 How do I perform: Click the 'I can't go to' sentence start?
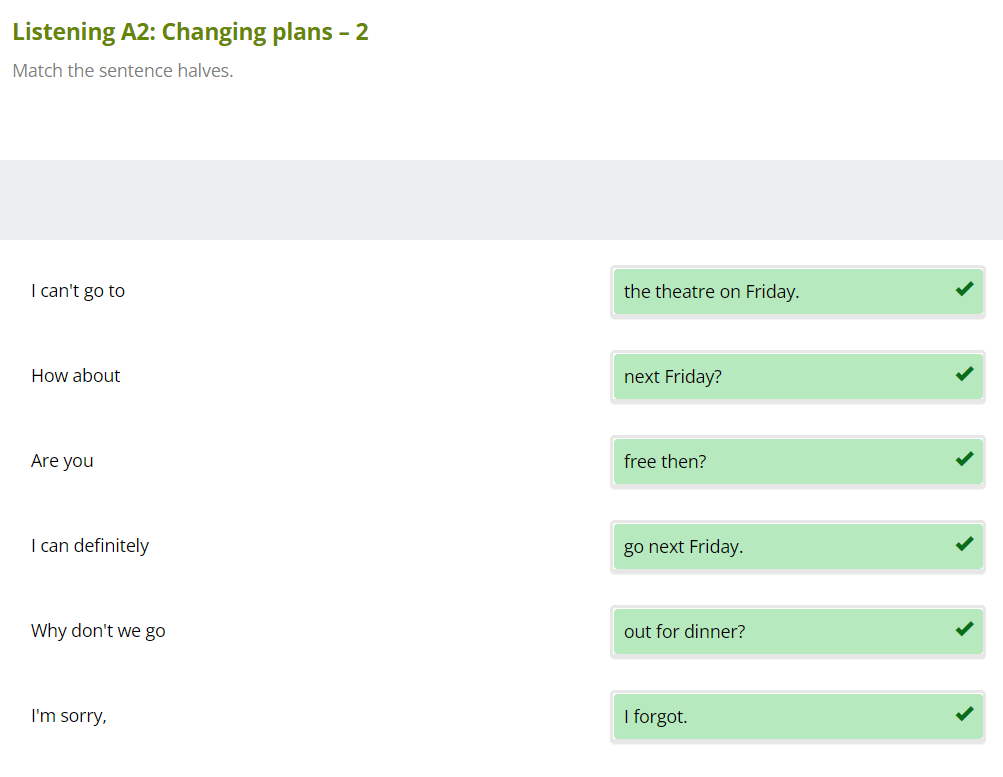78,291
